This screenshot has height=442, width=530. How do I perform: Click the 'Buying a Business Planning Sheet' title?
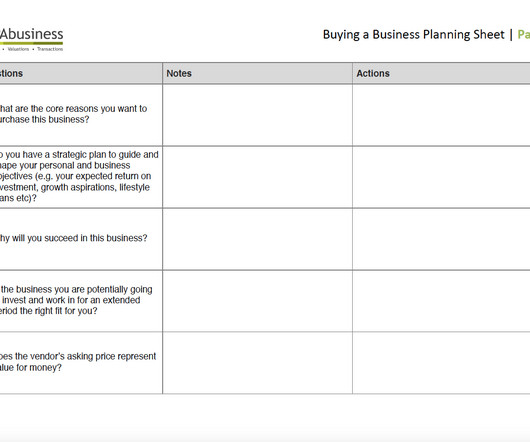click(x=413, y=34)
